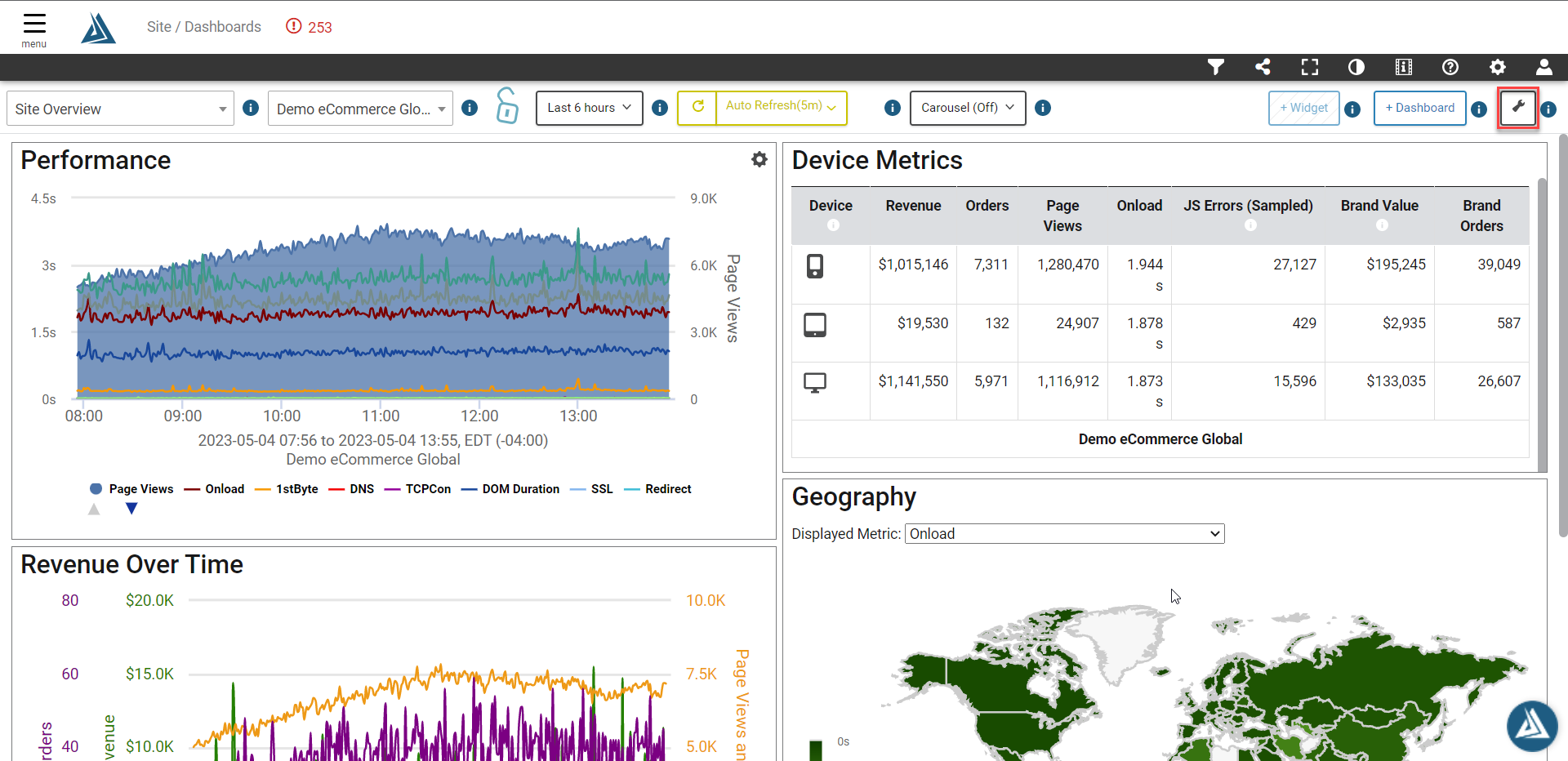The height and width of the screenshot is (761, 1568).
Task: Open Displayed Metric Onload dropdown
Action: pos(1065,534)
